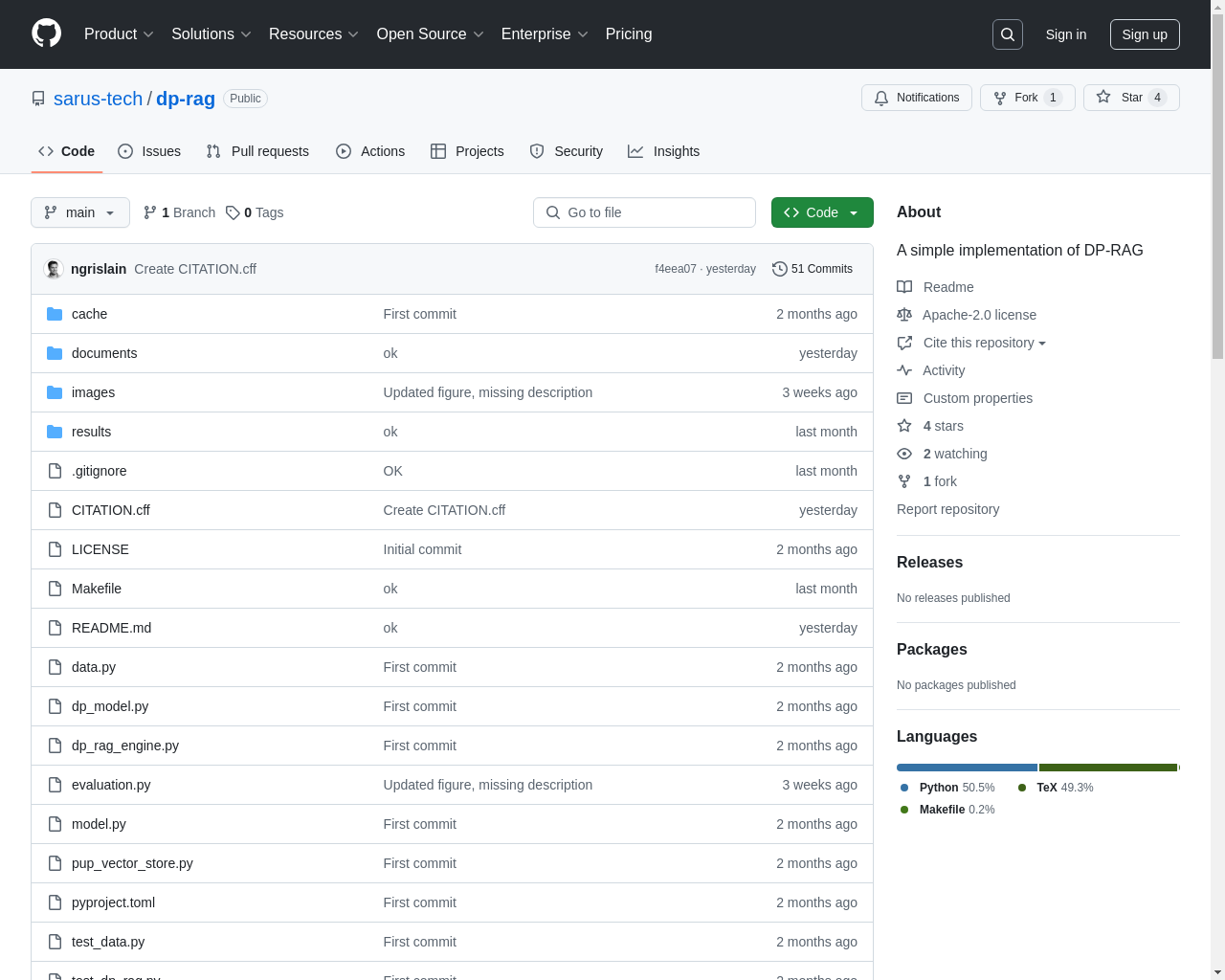
Task: Expand the Enterprise menu
Action: (545, 34)
